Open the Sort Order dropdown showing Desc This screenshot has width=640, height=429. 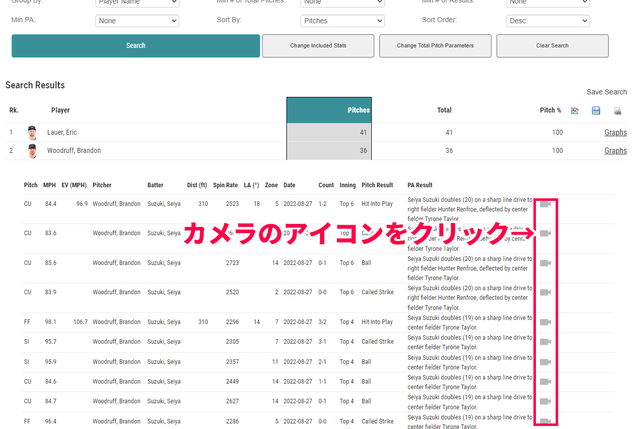[x=548, y=21]
